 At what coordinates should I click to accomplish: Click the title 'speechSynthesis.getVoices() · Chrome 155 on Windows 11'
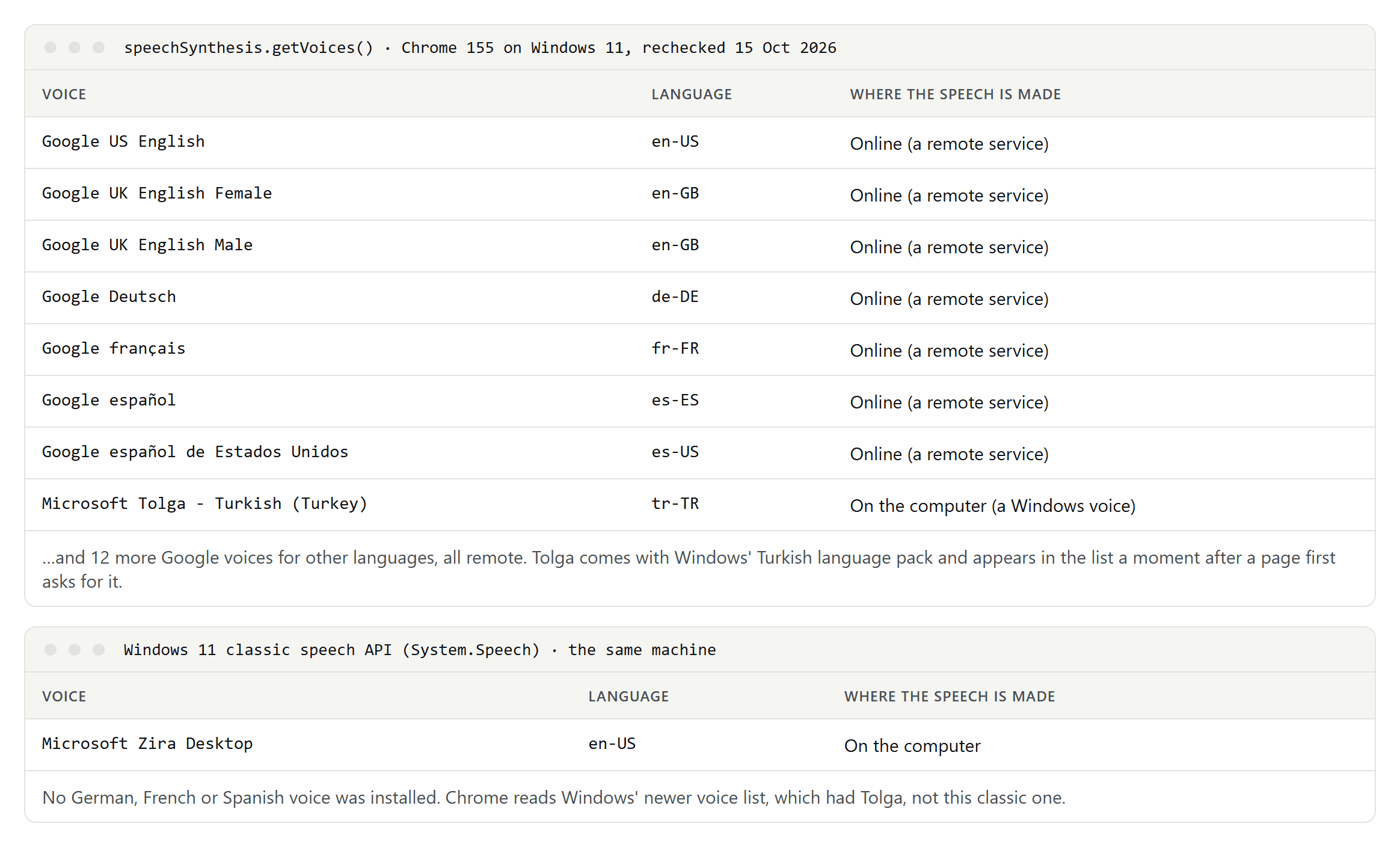[x=480, y=48]
